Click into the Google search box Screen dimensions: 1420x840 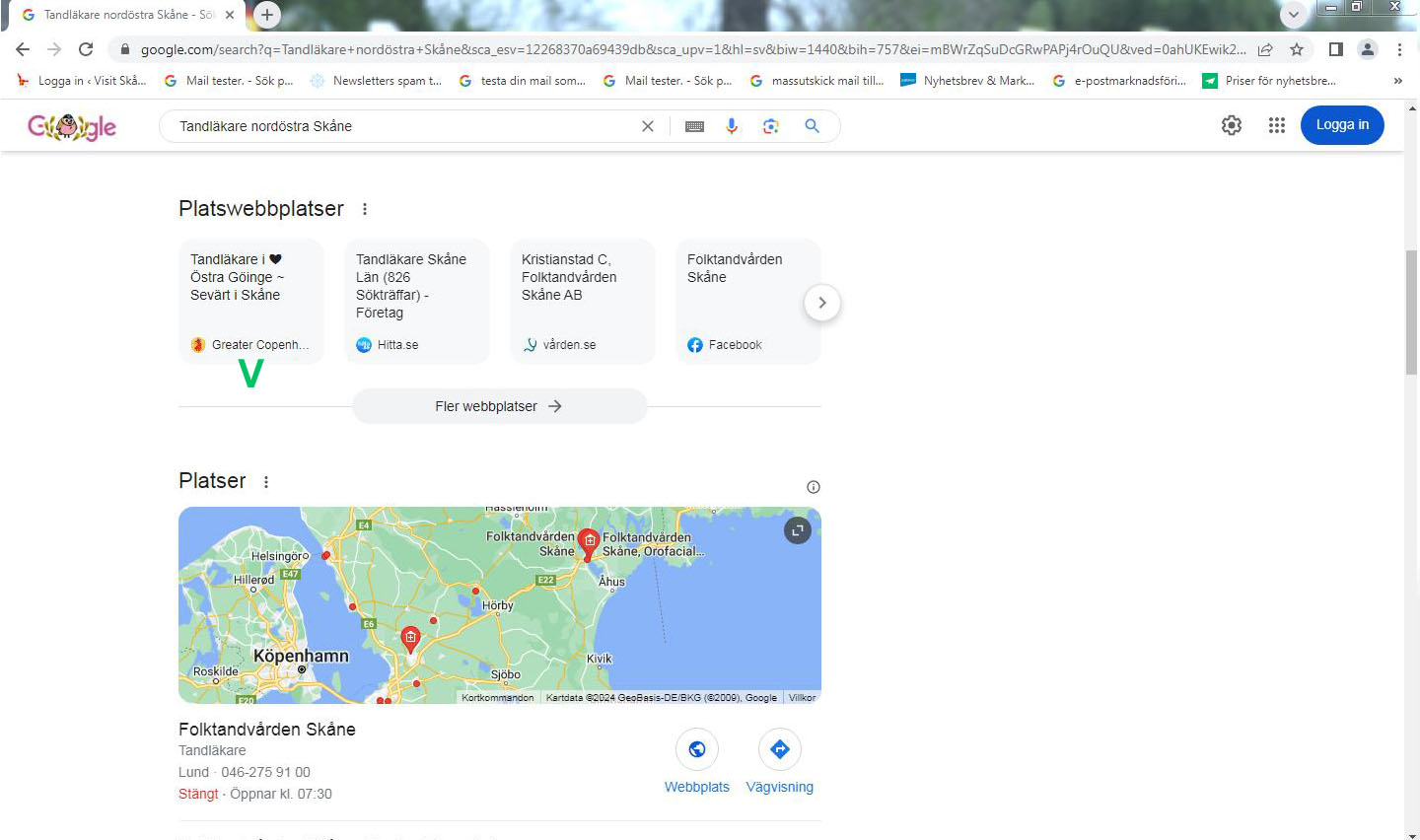point(404,126)
